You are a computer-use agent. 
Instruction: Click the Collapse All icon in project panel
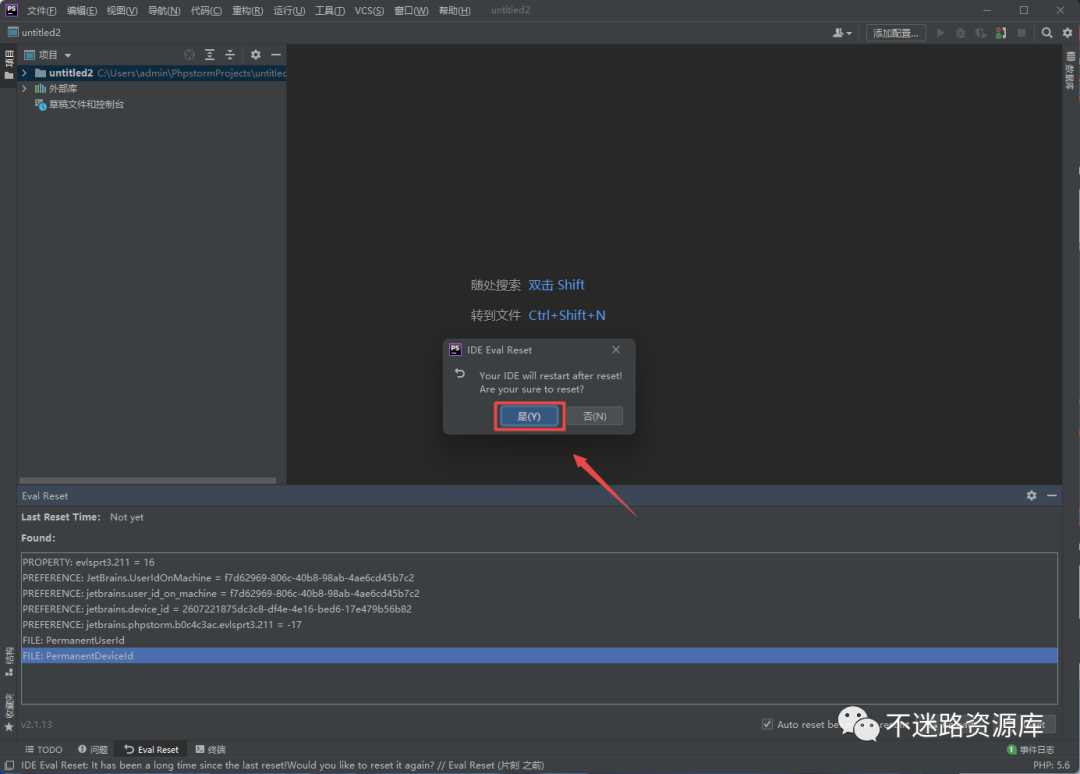[x=230, y=55]
